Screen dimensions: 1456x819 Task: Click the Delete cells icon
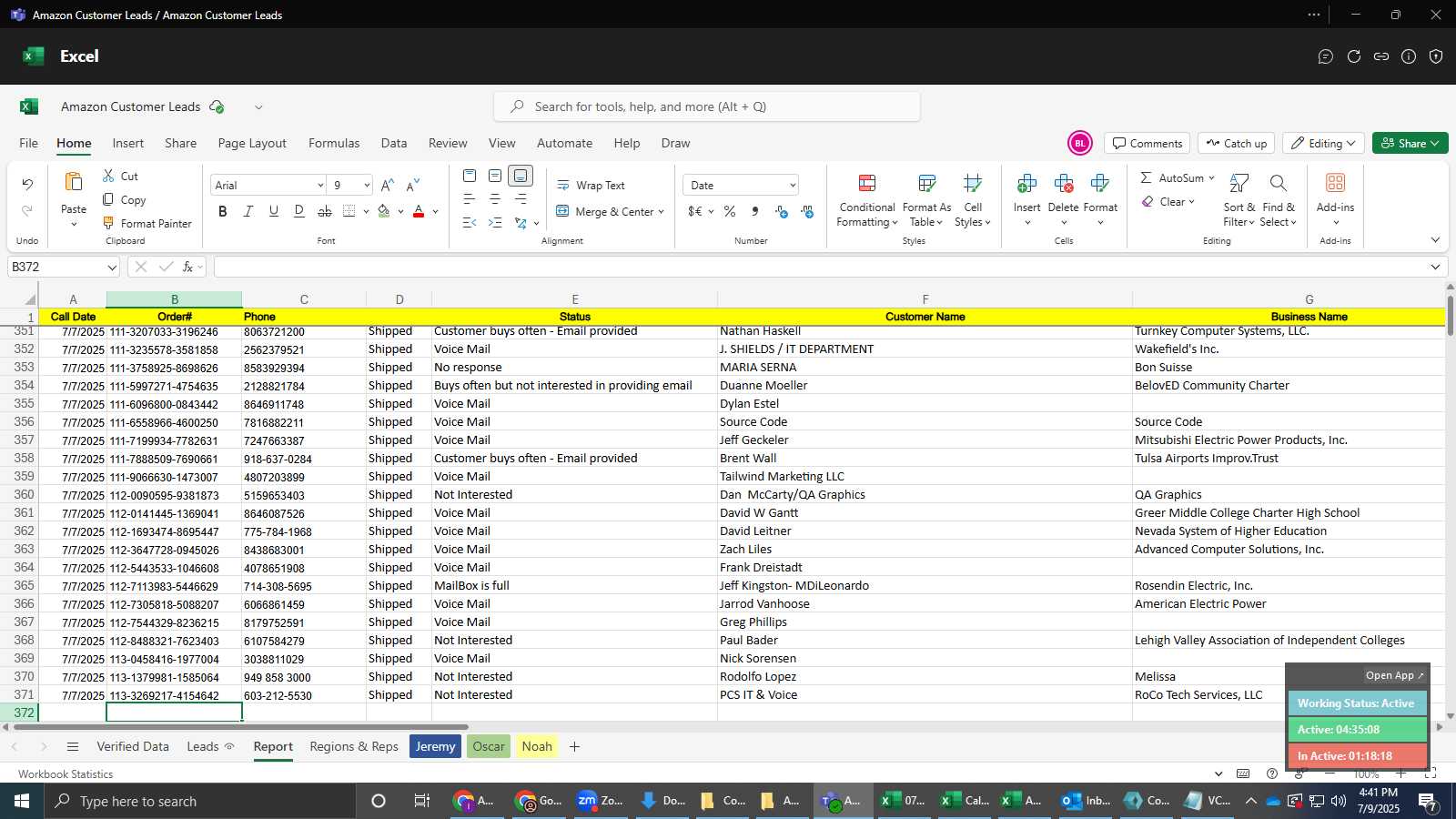tap(1064, 184)
